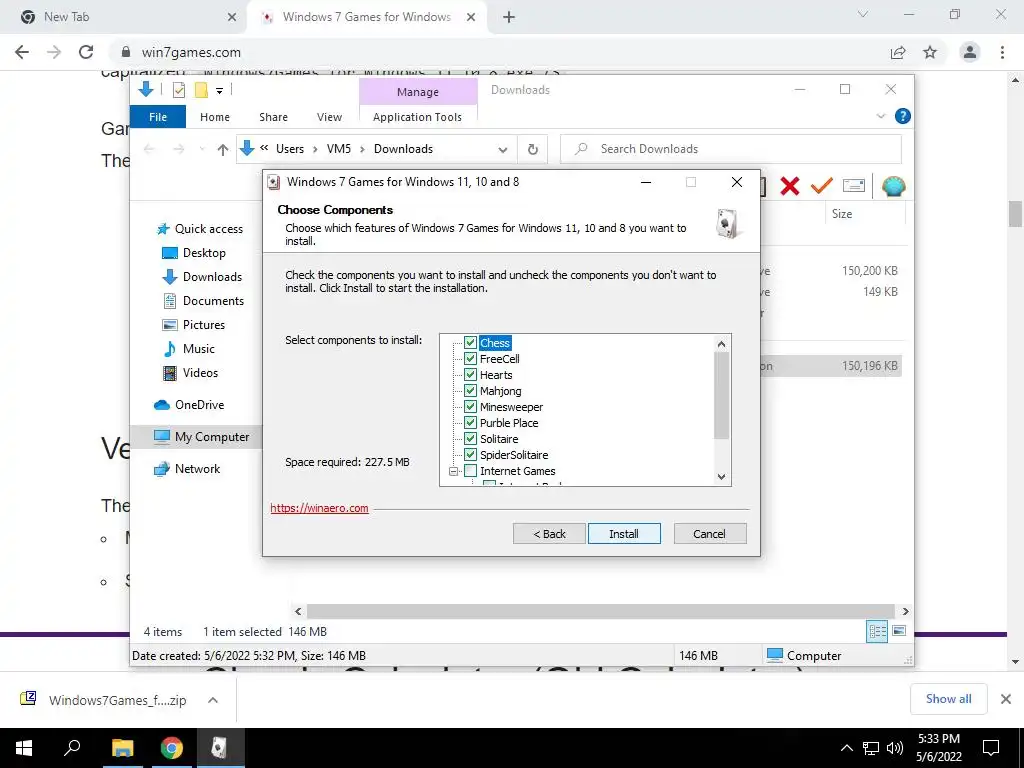Open Explorer help icon

(x=903, y=116)
